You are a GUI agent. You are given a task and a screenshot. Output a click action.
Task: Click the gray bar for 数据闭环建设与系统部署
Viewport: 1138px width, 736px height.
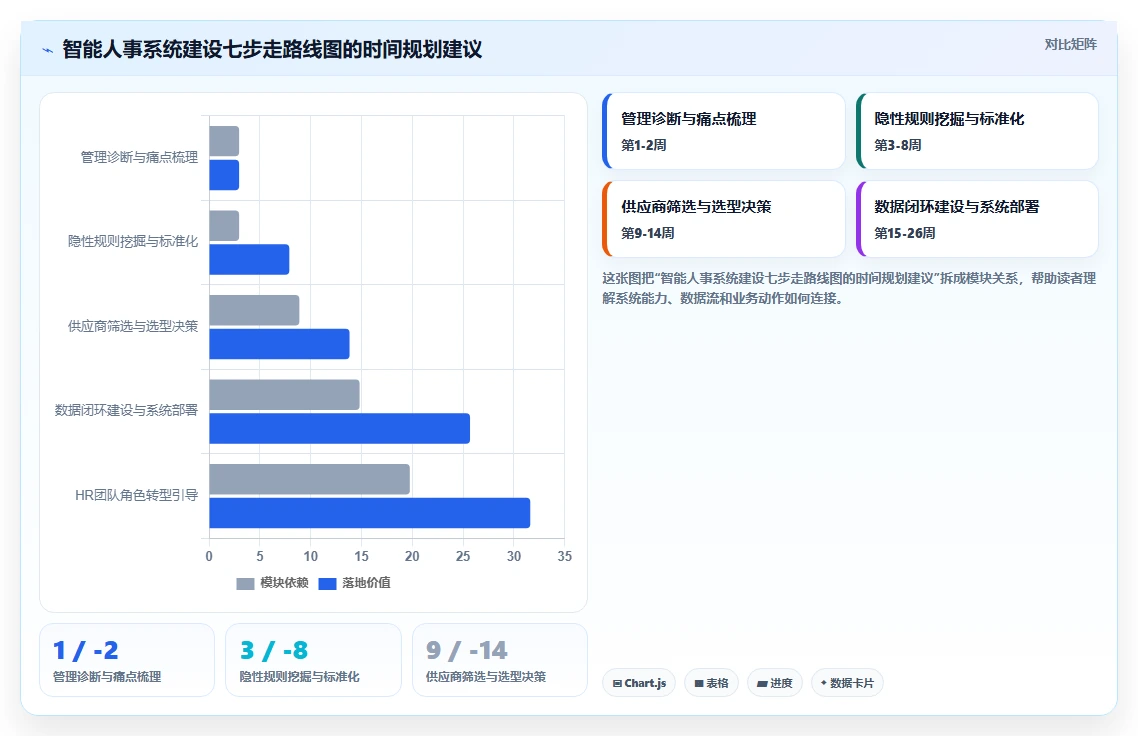284,395
